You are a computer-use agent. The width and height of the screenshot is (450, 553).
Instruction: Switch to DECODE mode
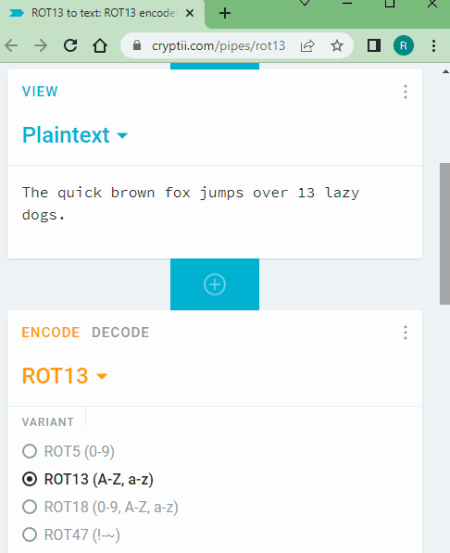(121, 333)
